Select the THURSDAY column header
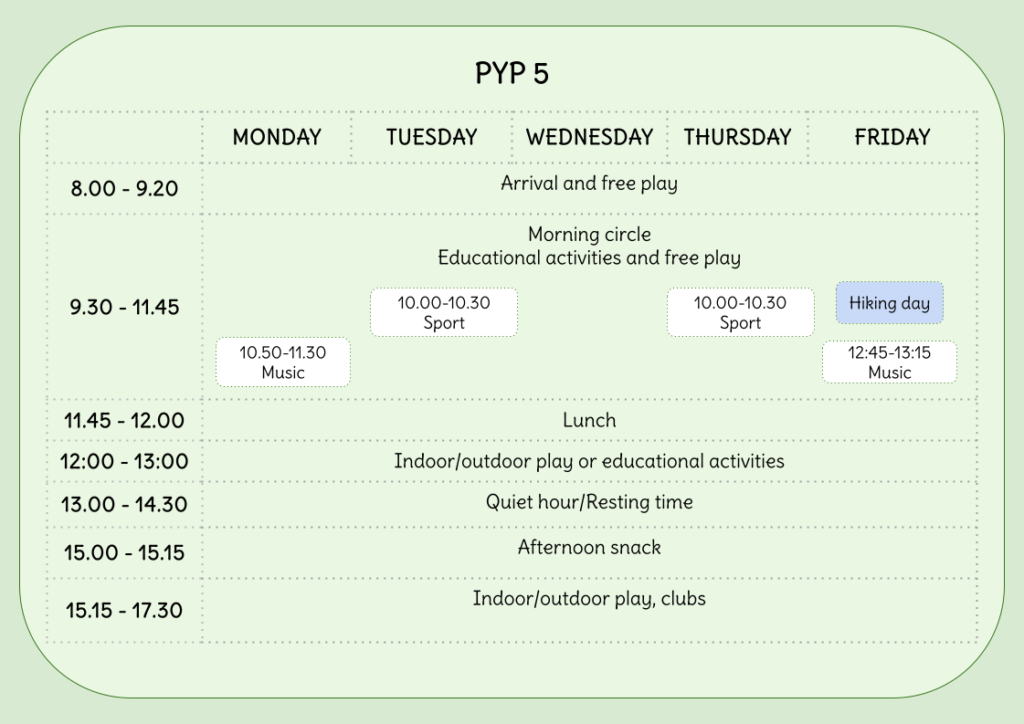 pyautogui.click(x=737, y=138)
